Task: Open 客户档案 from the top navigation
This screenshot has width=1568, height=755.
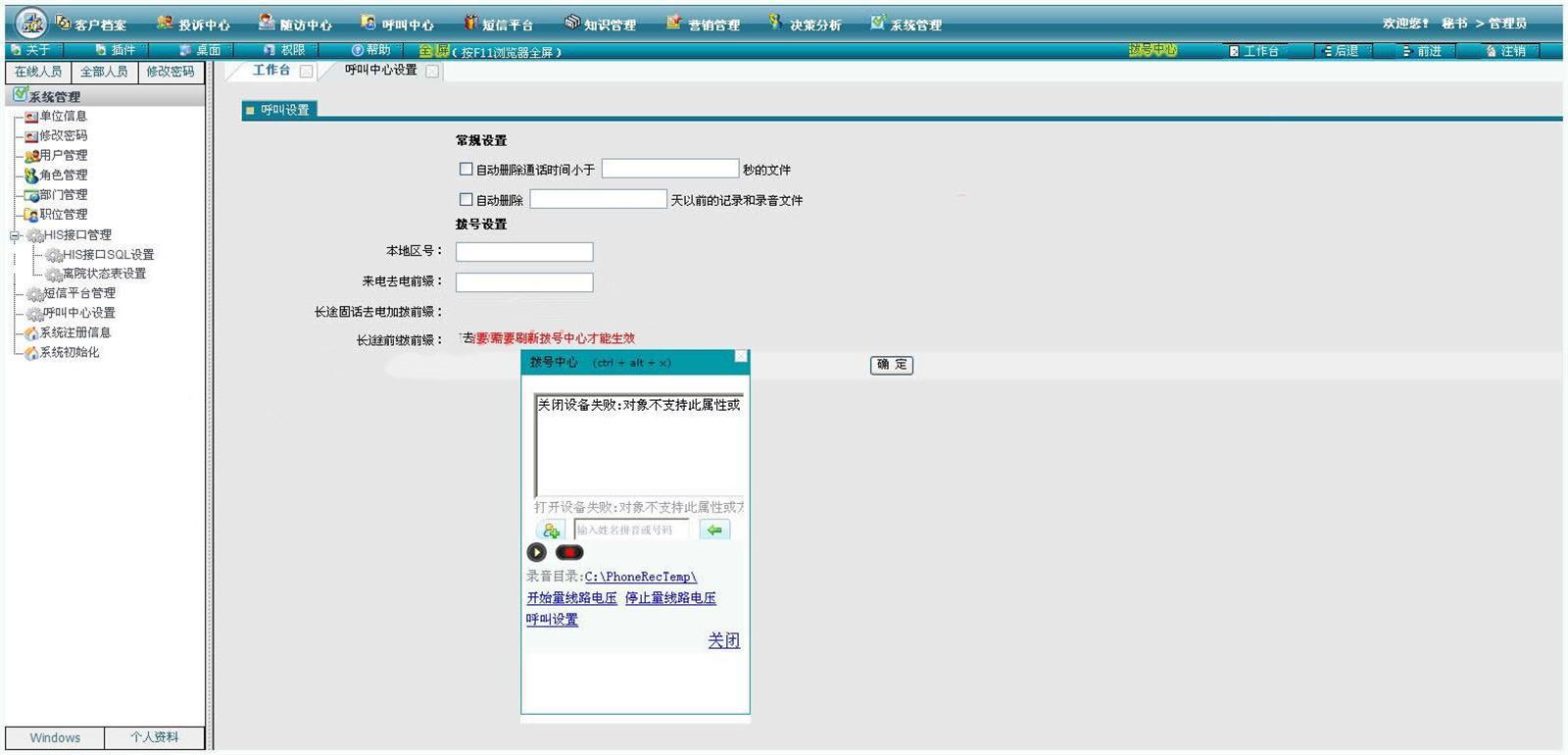Action: [91, 25]
